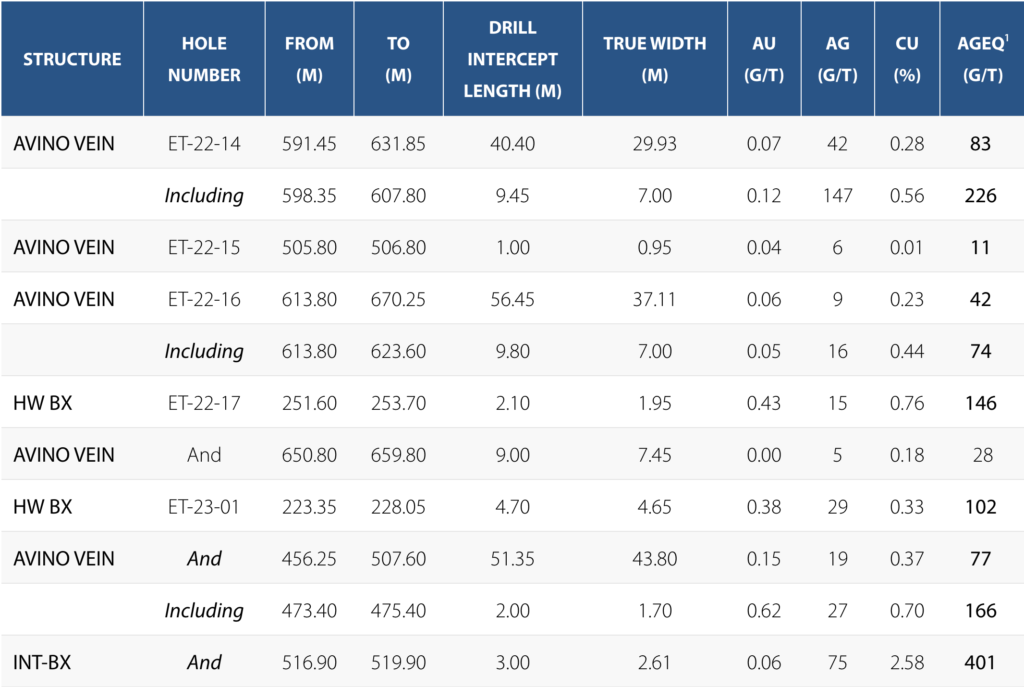The image size is (1024, 687).
Task: Click the FROM (M) header cell
Action: pos(309,59)
